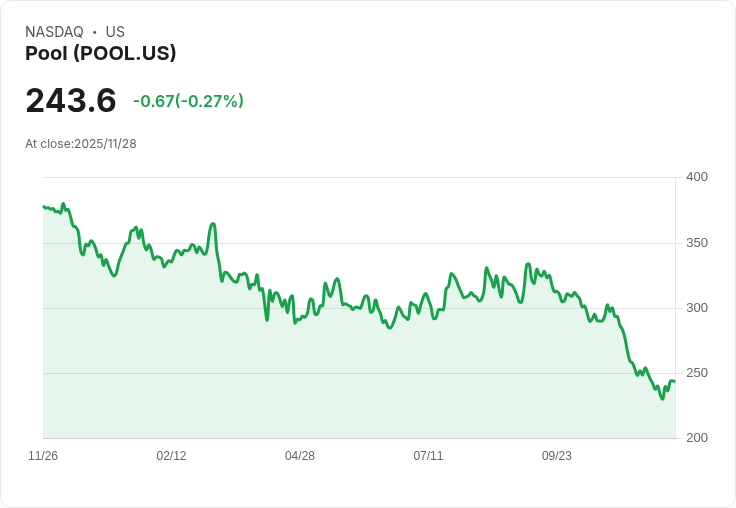The width and height of the screenshot is (736, 508).
Task: Click the US market label
Action: (x=115, y=32)
